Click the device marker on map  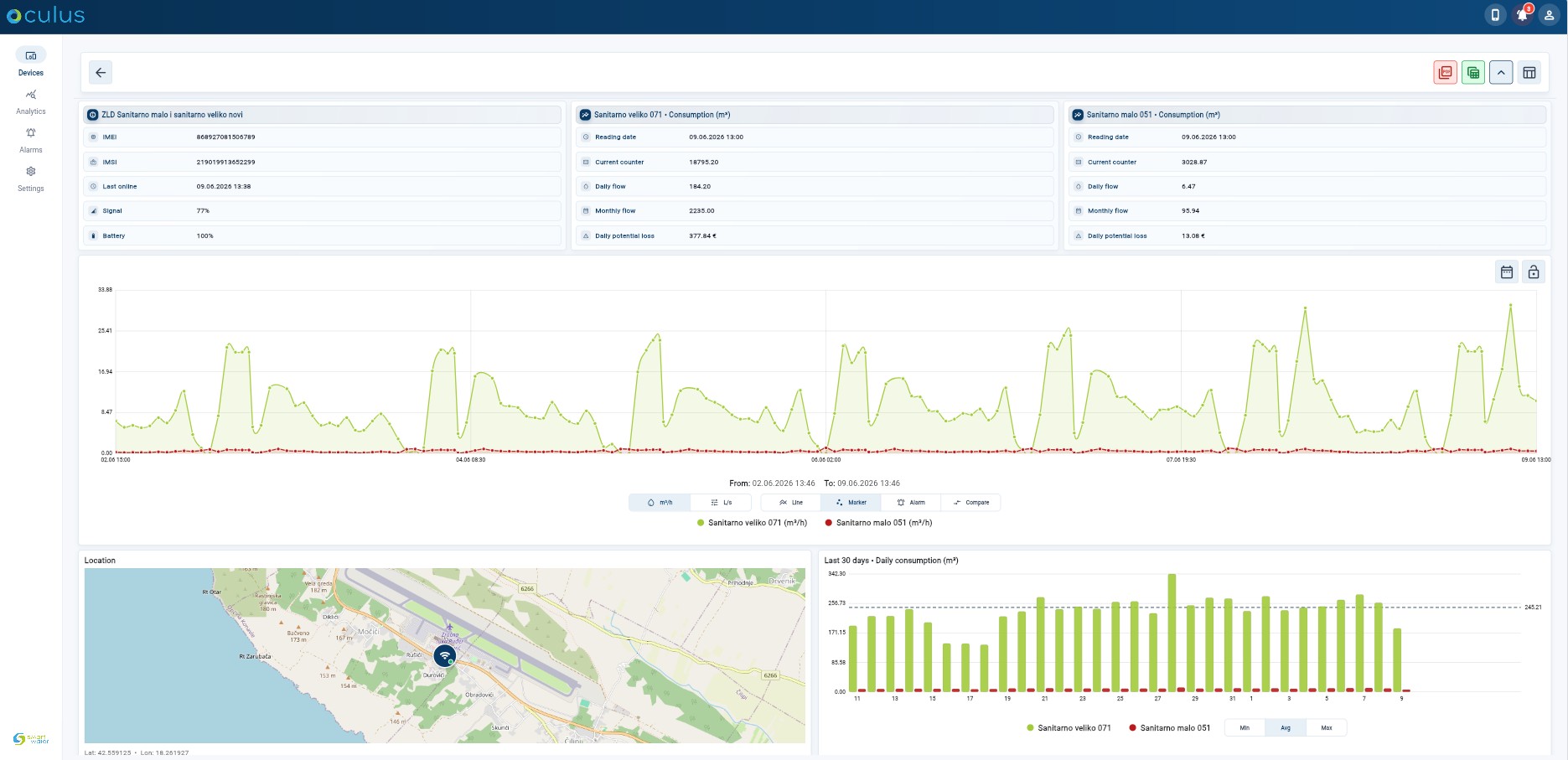pyautogui.click(x=445, y=655)
